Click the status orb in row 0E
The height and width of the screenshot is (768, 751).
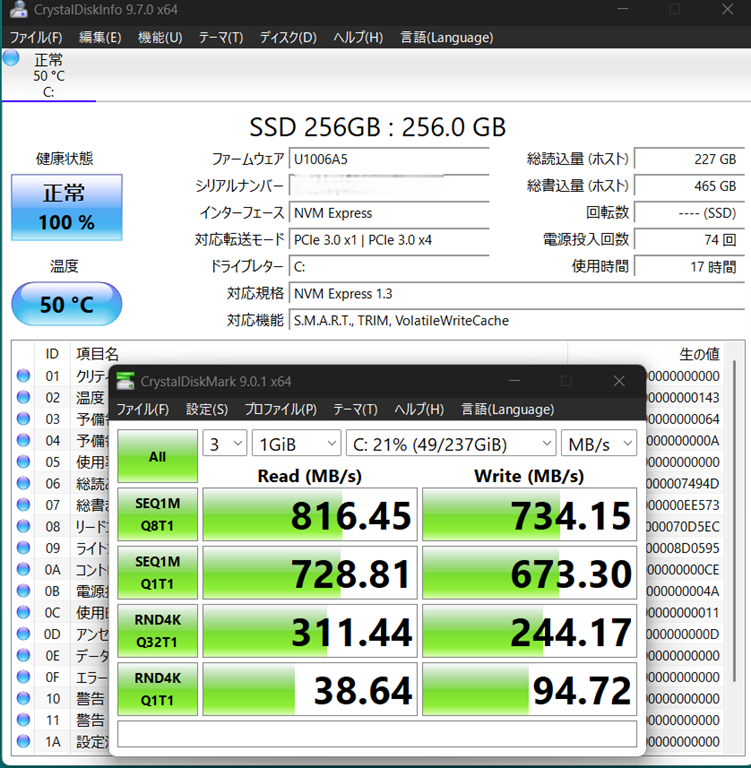tap(23, 655)
